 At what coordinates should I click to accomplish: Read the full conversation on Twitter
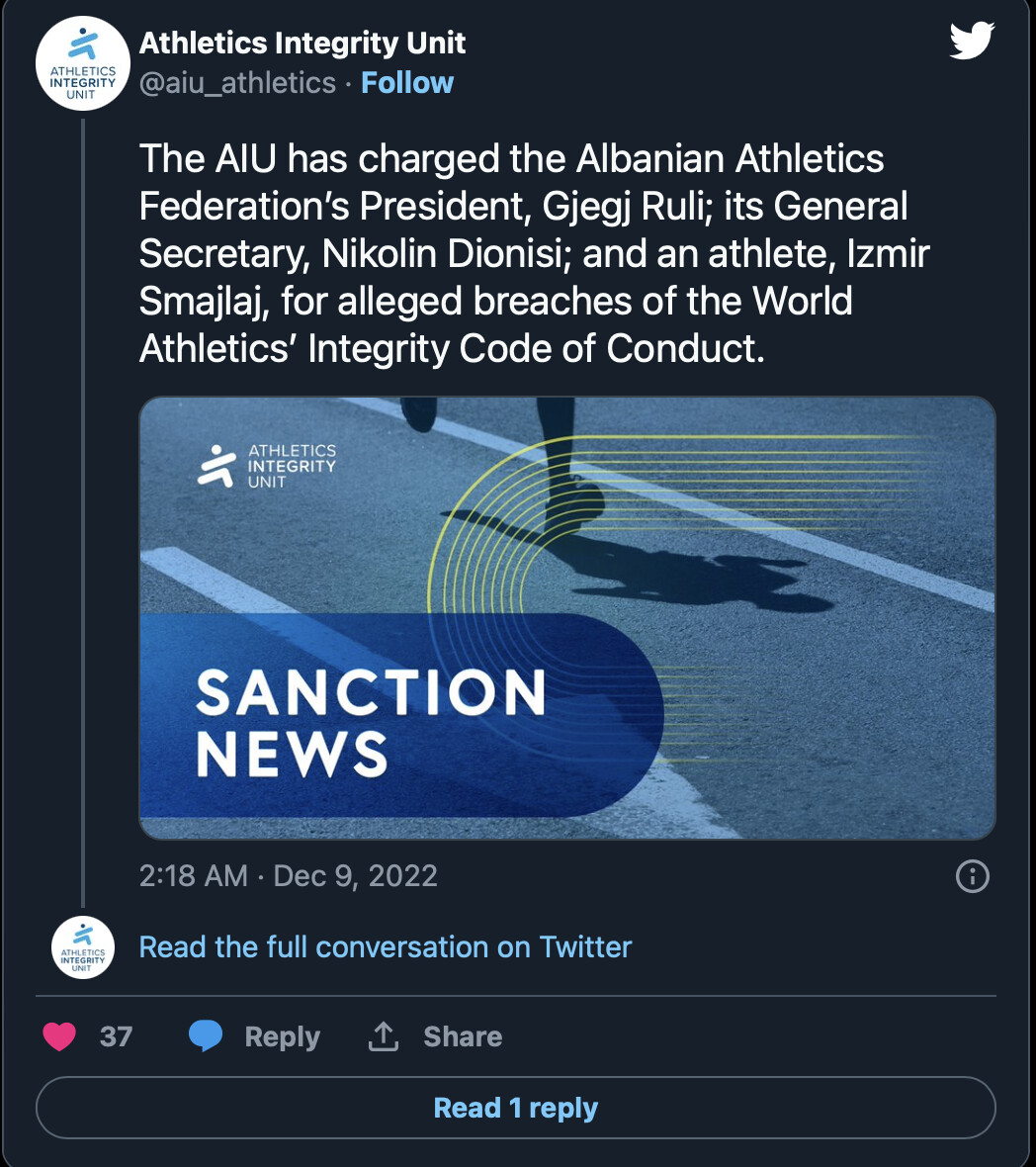(386, 946)
